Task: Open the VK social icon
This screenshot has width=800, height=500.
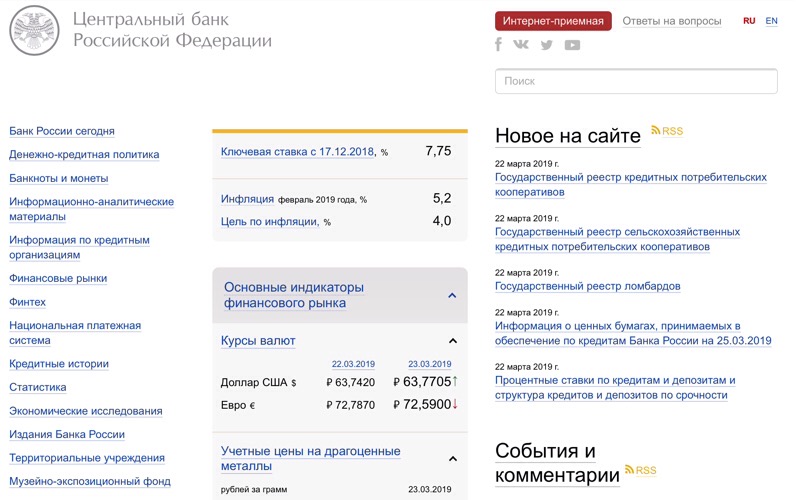Action: pyautogui.click(x=521, y=45)
